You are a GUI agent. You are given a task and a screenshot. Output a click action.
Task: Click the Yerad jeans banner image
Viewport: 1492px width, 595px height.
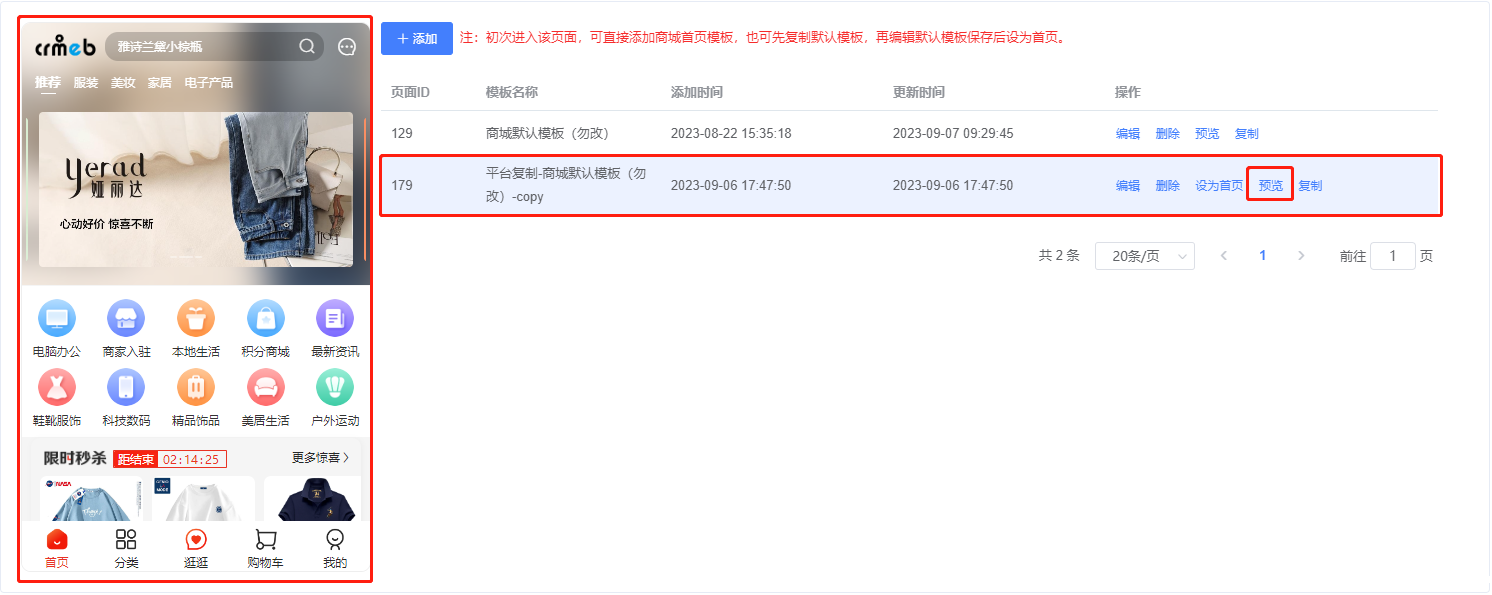[x=196, y=189]
